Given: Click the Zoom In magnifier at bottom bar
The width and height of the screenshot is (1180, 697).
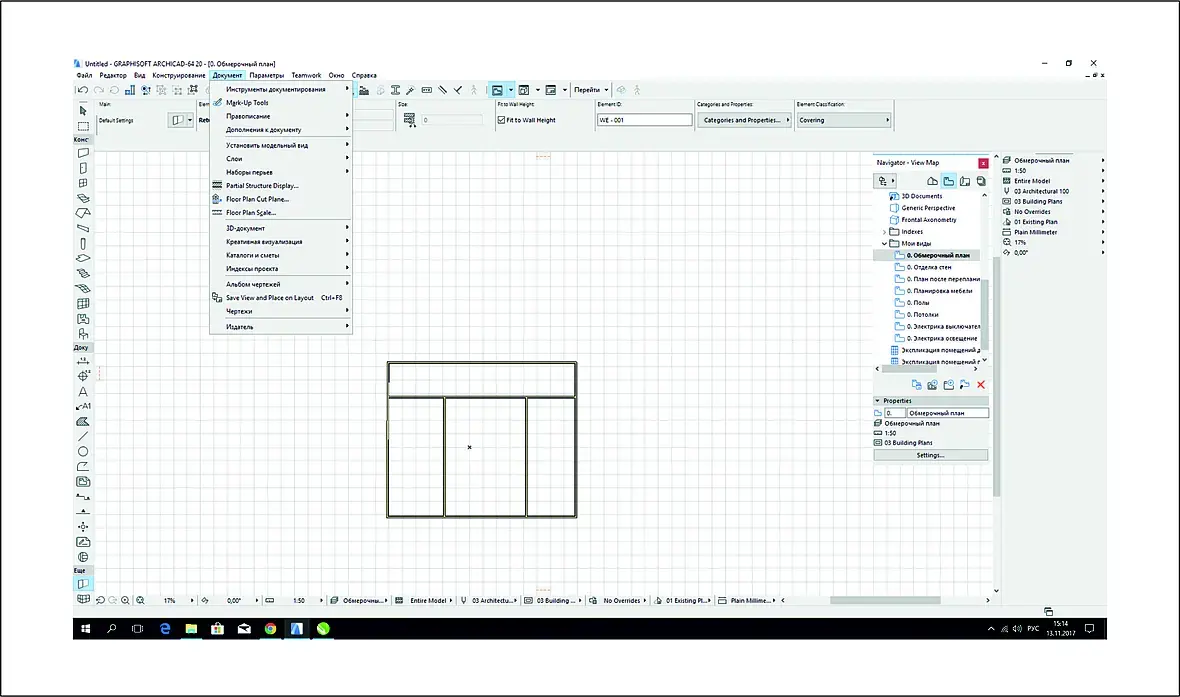Looking at the screenshot, I should pos(125,601).
